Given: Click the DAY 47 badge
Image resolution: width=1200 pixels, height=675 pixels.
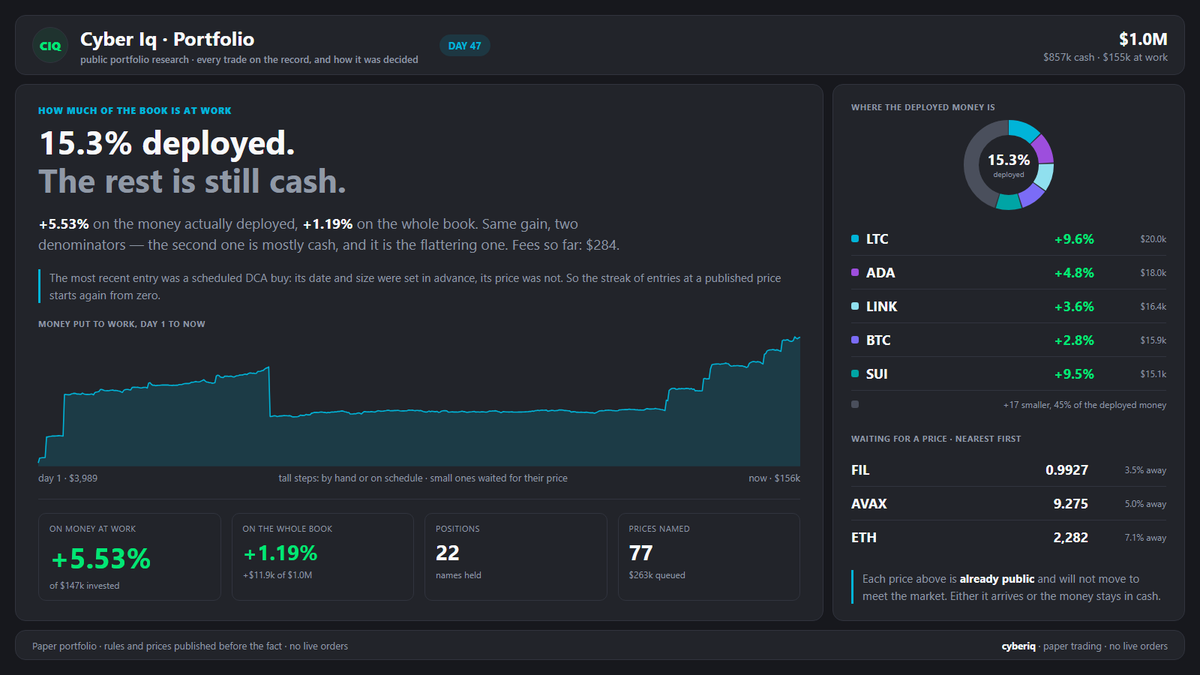Looking at the screenshot, I should tap(465, 45).
